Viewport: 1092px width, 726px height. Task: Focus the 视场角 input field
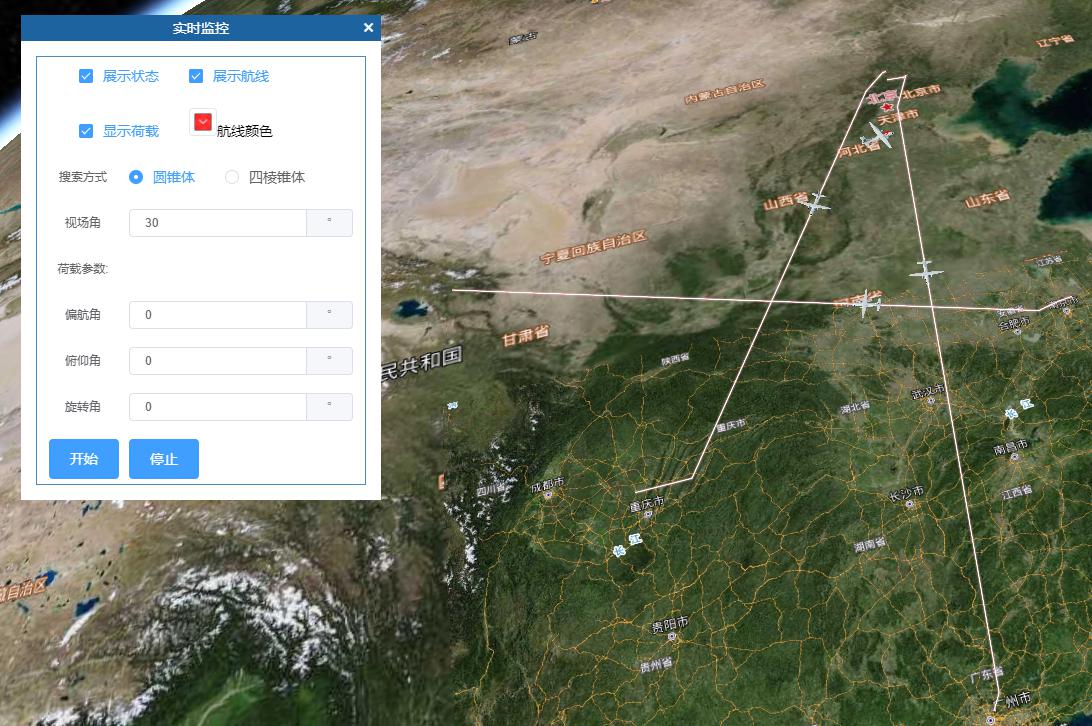pyautogui.click(x=218, y=223)
